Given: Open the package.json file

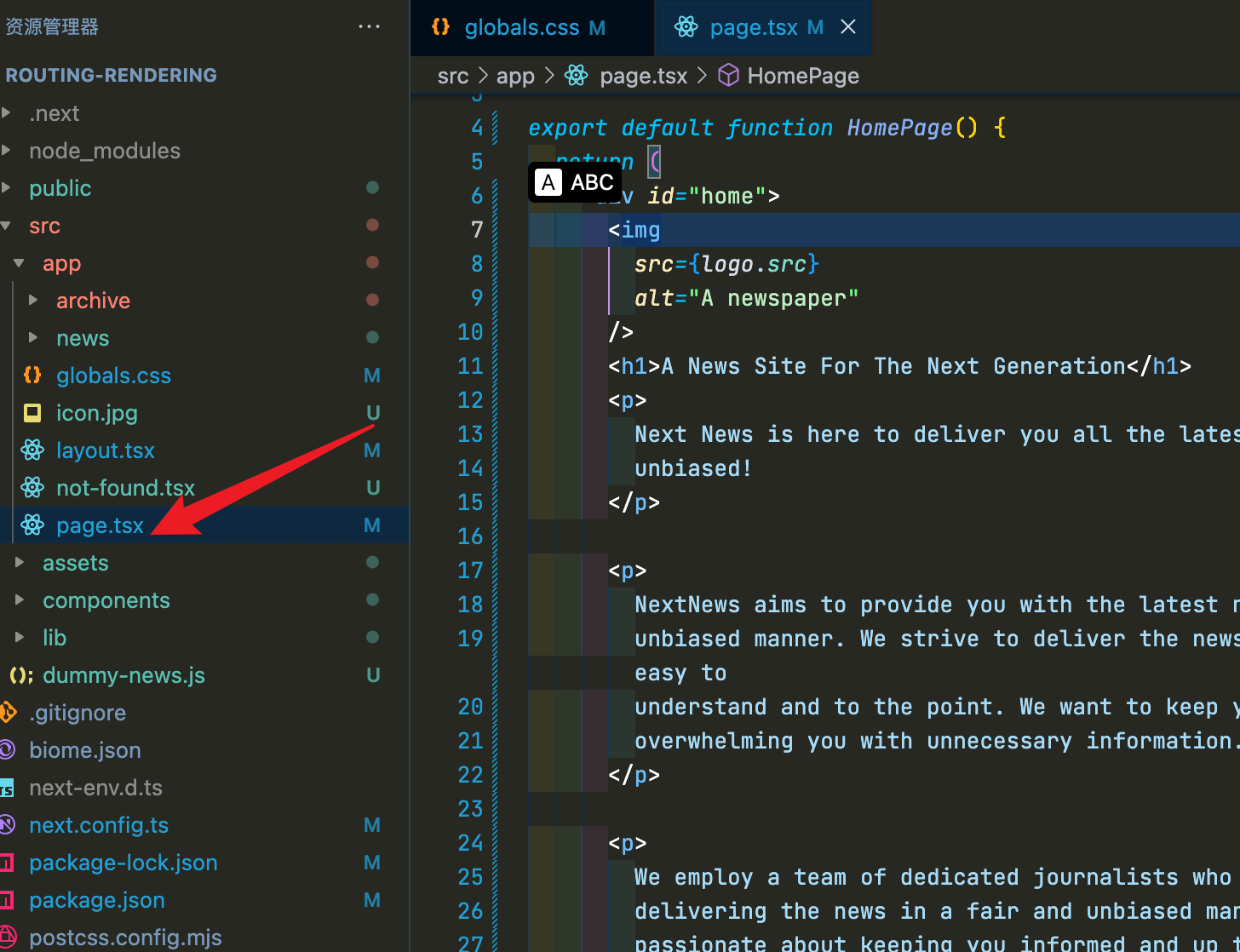Looking at the screenshot, I should [97, 900].
